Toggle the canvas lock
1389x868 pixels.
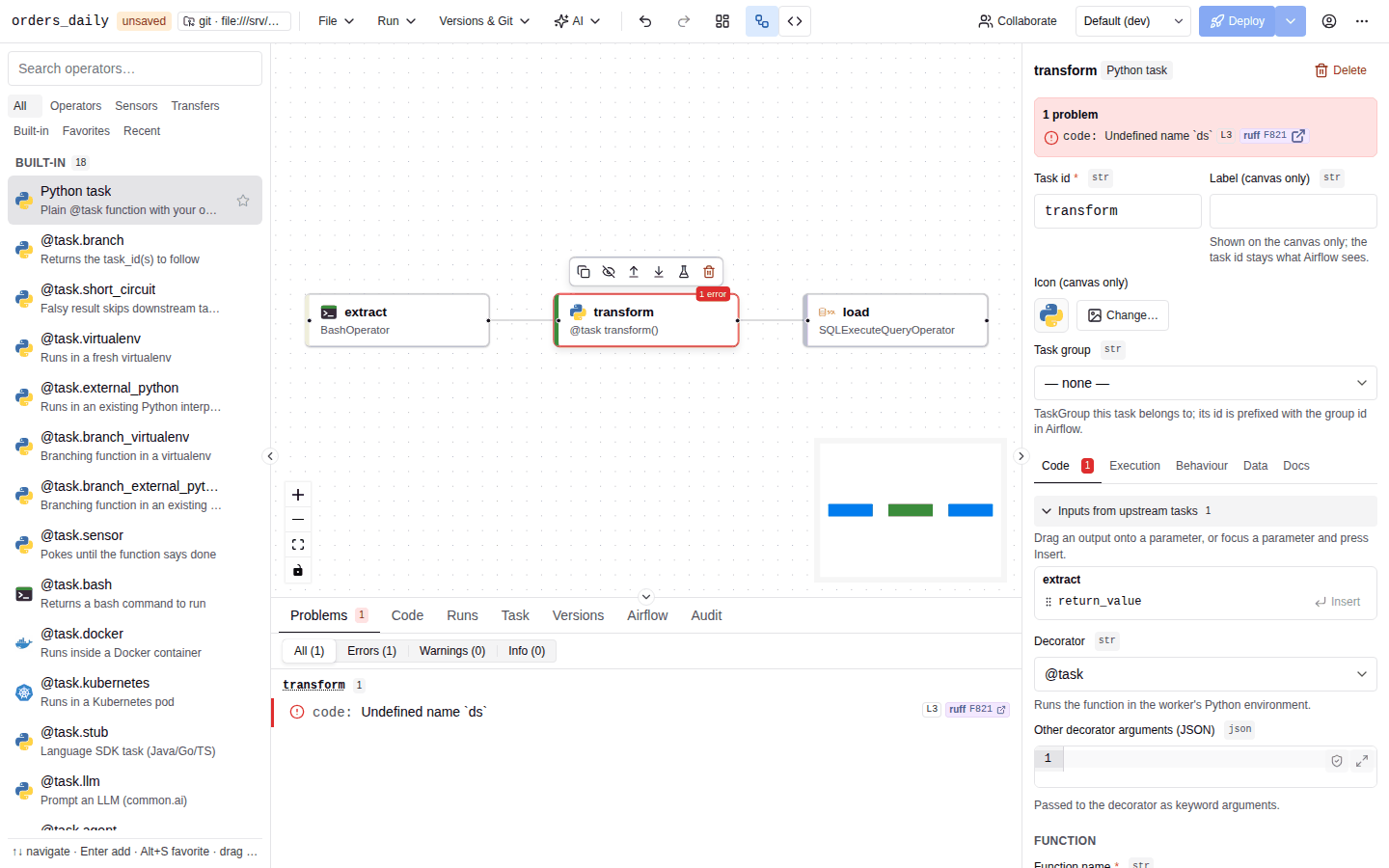tap(298, 570)
